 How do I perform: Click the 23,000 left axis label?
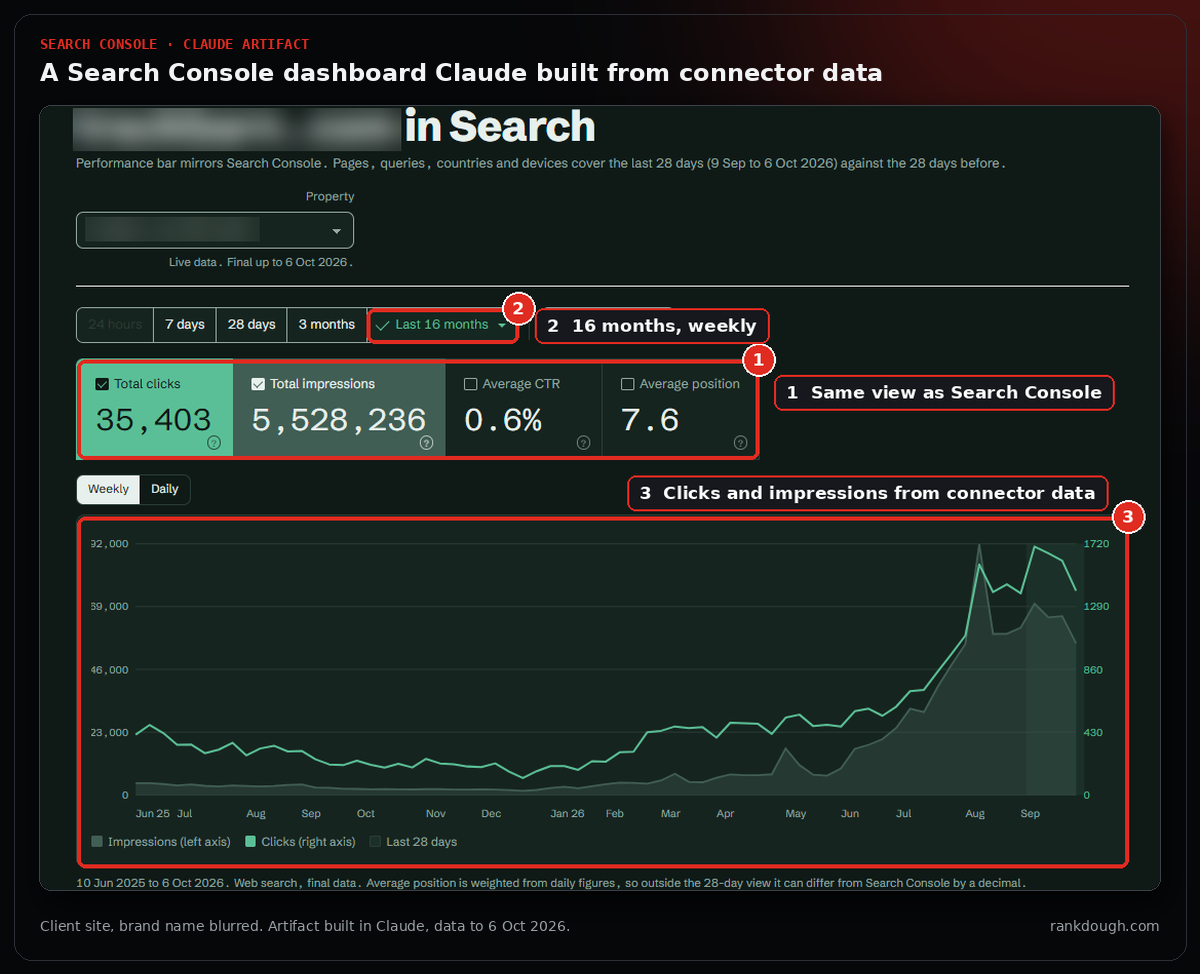pos(110,733)
